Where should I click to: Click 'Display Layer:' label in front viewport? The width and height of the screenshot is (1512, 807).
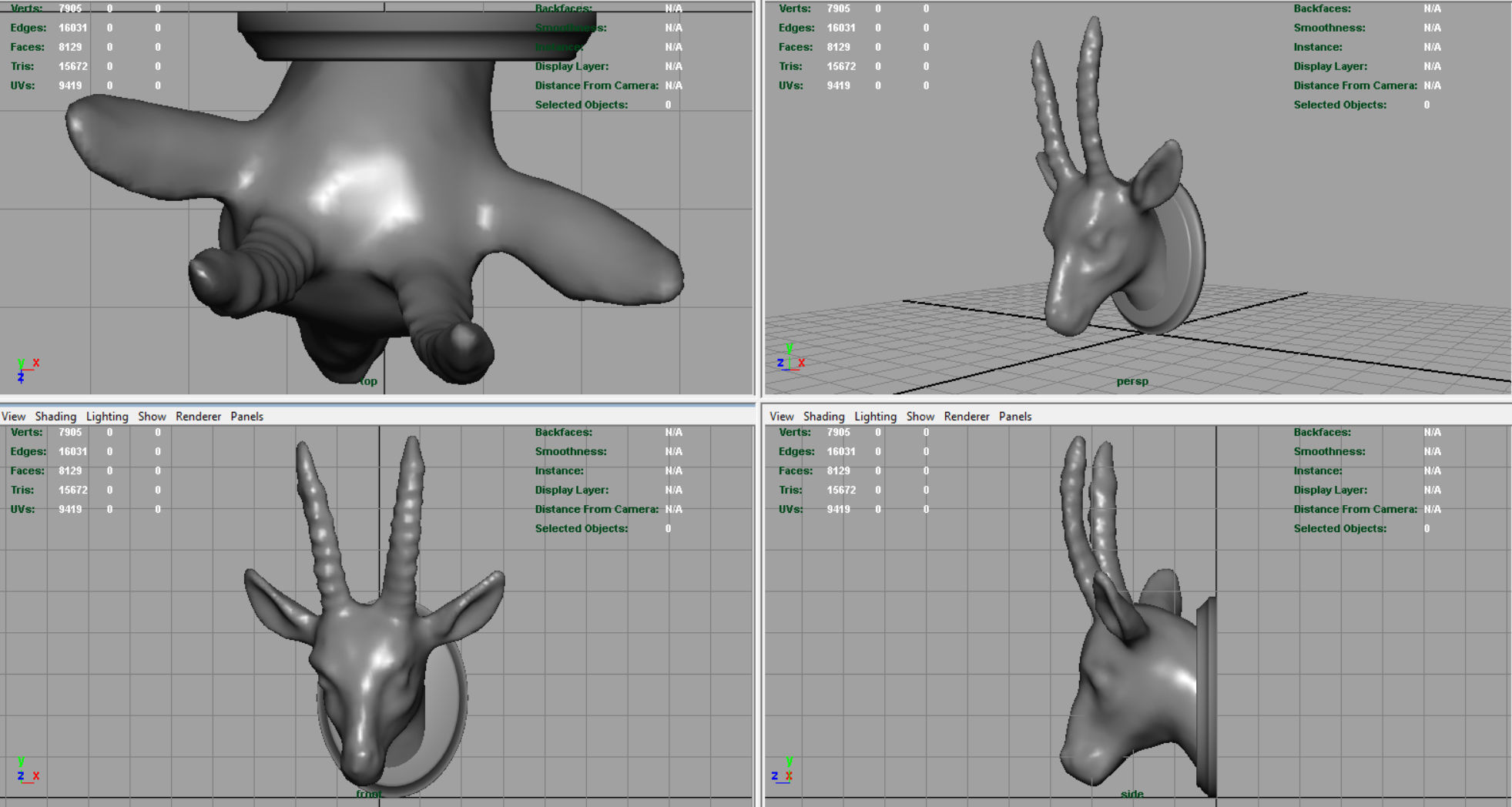coord(572,490)
